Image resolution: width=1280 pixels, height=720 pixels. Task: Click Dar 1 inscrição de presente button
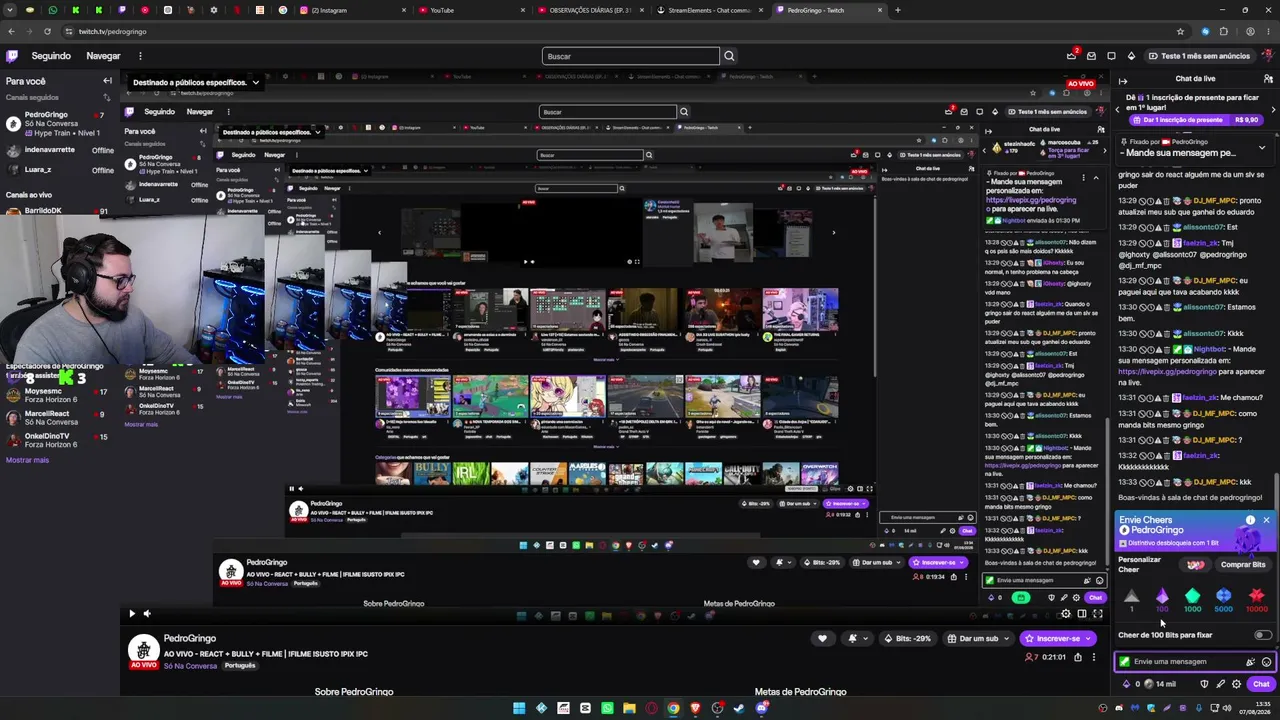1195,120
